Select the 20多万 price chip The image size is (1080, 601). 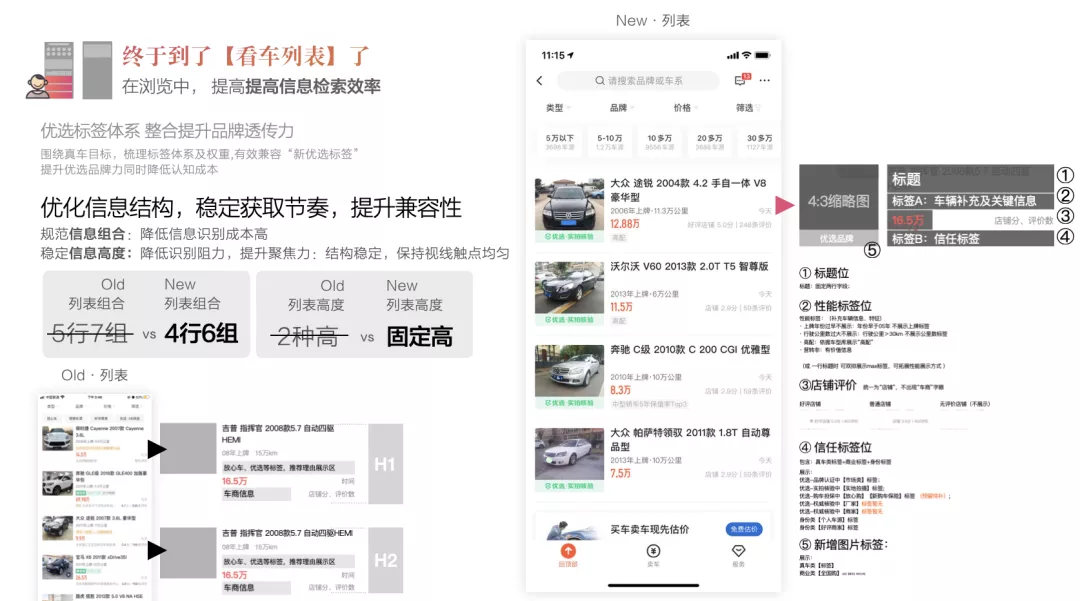(709, 142)
